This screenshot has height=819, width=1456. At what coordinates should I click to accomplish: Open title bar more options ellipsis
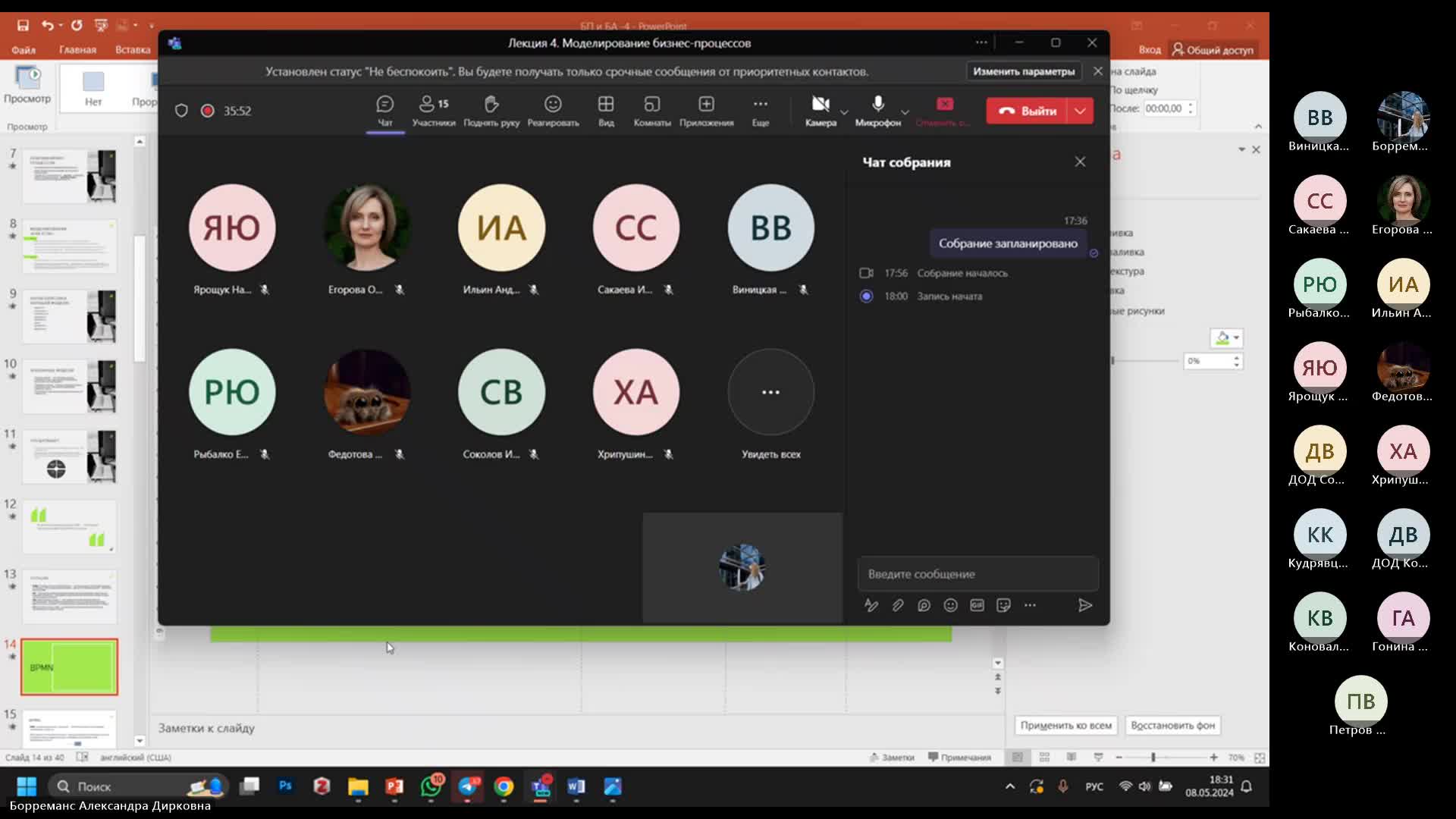pyautogui.click(x=981, y=42)
